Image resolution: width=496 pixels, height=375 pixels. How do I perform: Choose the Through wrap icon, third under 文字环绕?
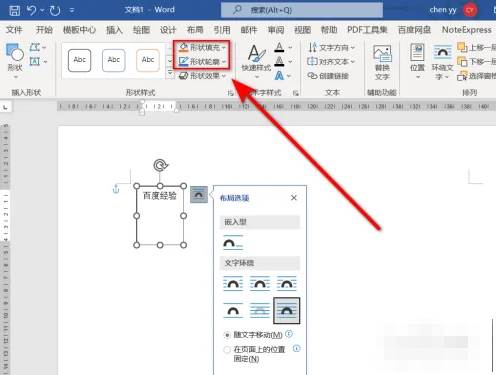(x=286, y=283)
